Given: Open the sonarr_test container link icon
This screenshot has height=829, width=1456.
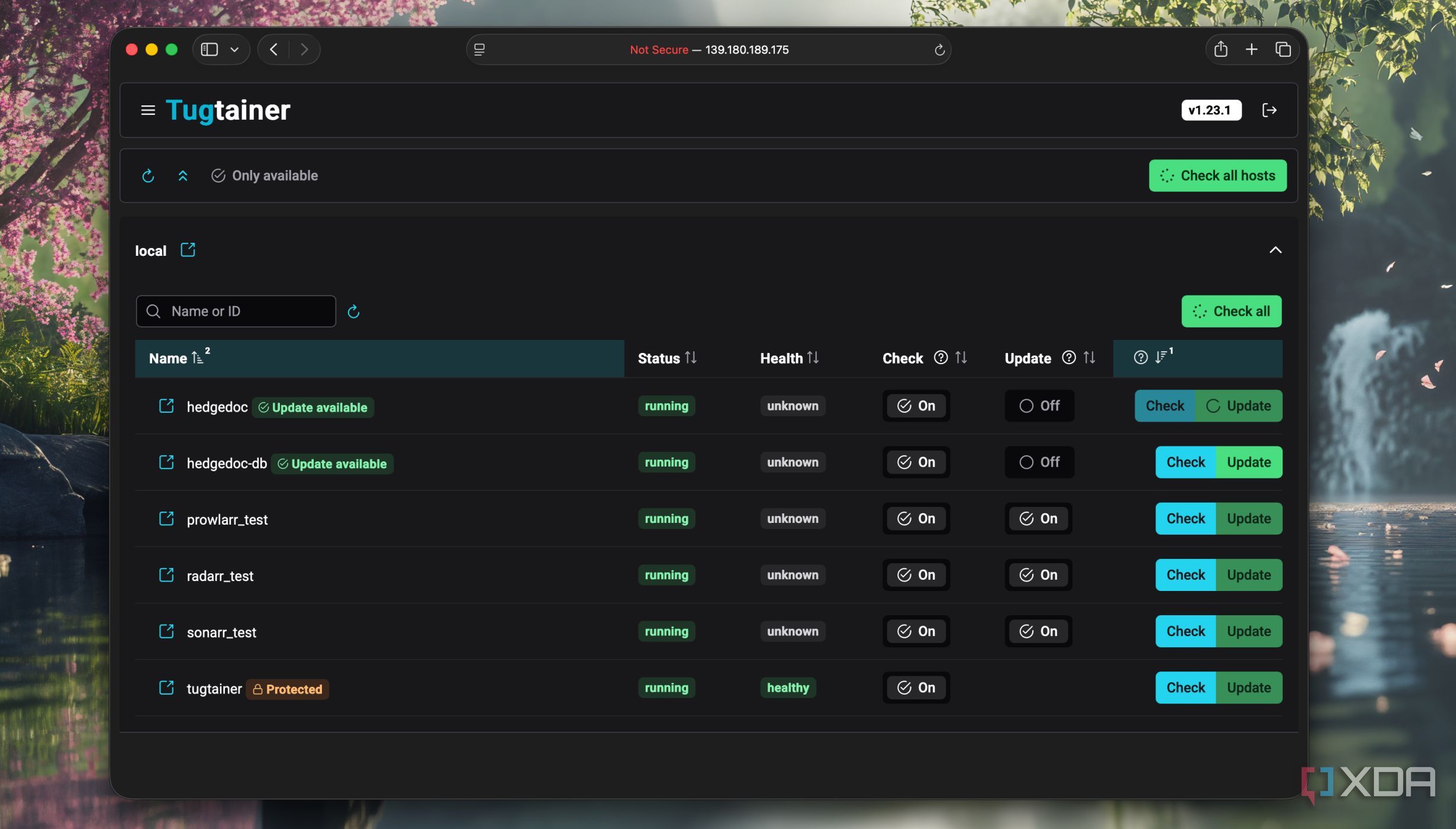Looking at the screenshot, I should tap(166, 631).
